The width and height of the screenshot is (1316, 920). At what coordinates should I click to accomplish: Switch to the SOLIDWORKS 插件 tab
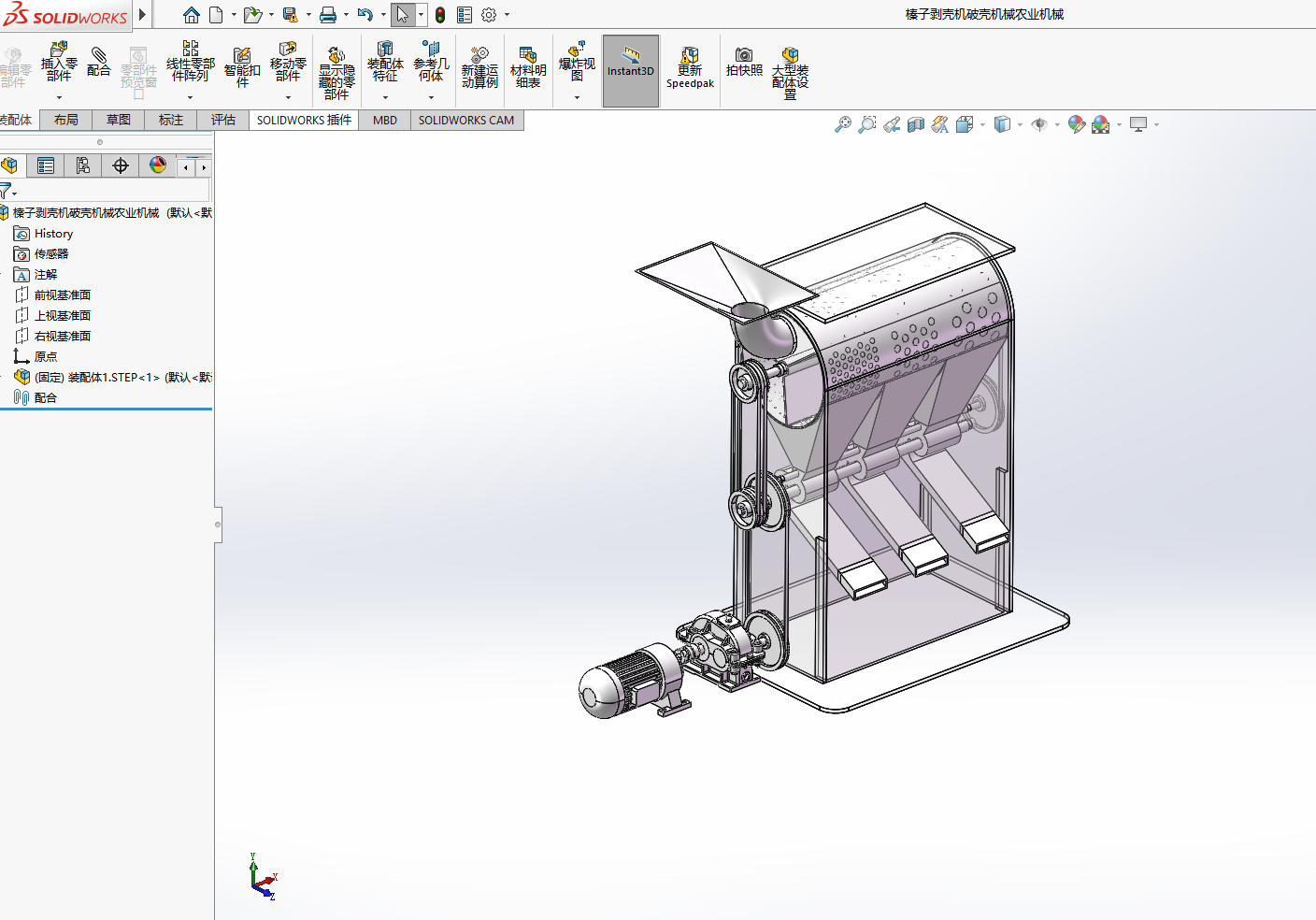[x=304, y=120]
